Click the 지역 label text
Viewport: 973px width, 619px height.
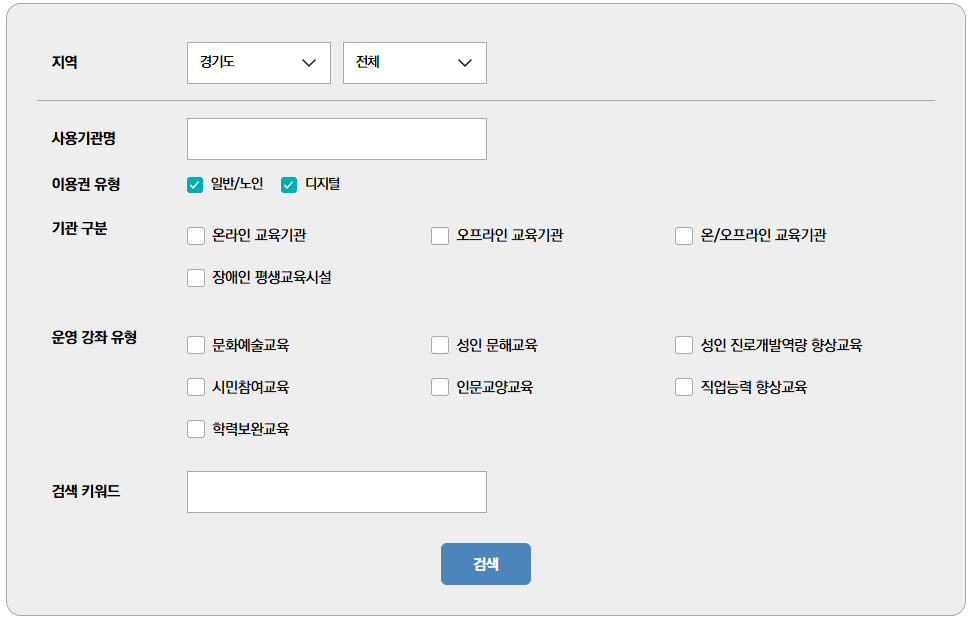point(65,62)
